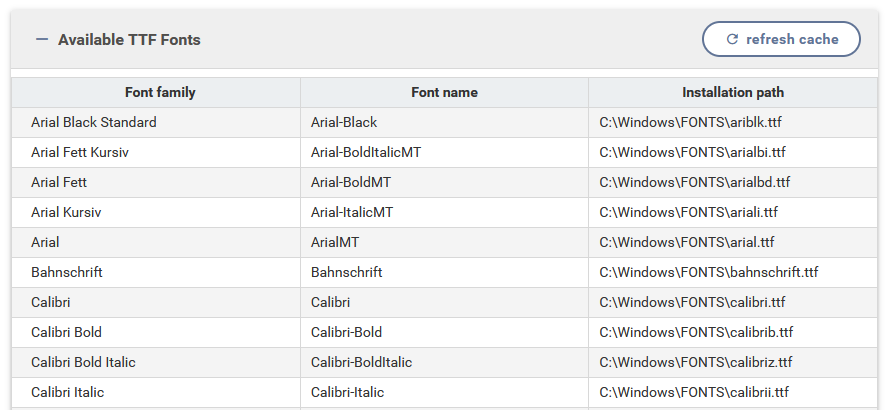Click the Font name column header
Screen dimensions: 887x410
coord(444,92)
